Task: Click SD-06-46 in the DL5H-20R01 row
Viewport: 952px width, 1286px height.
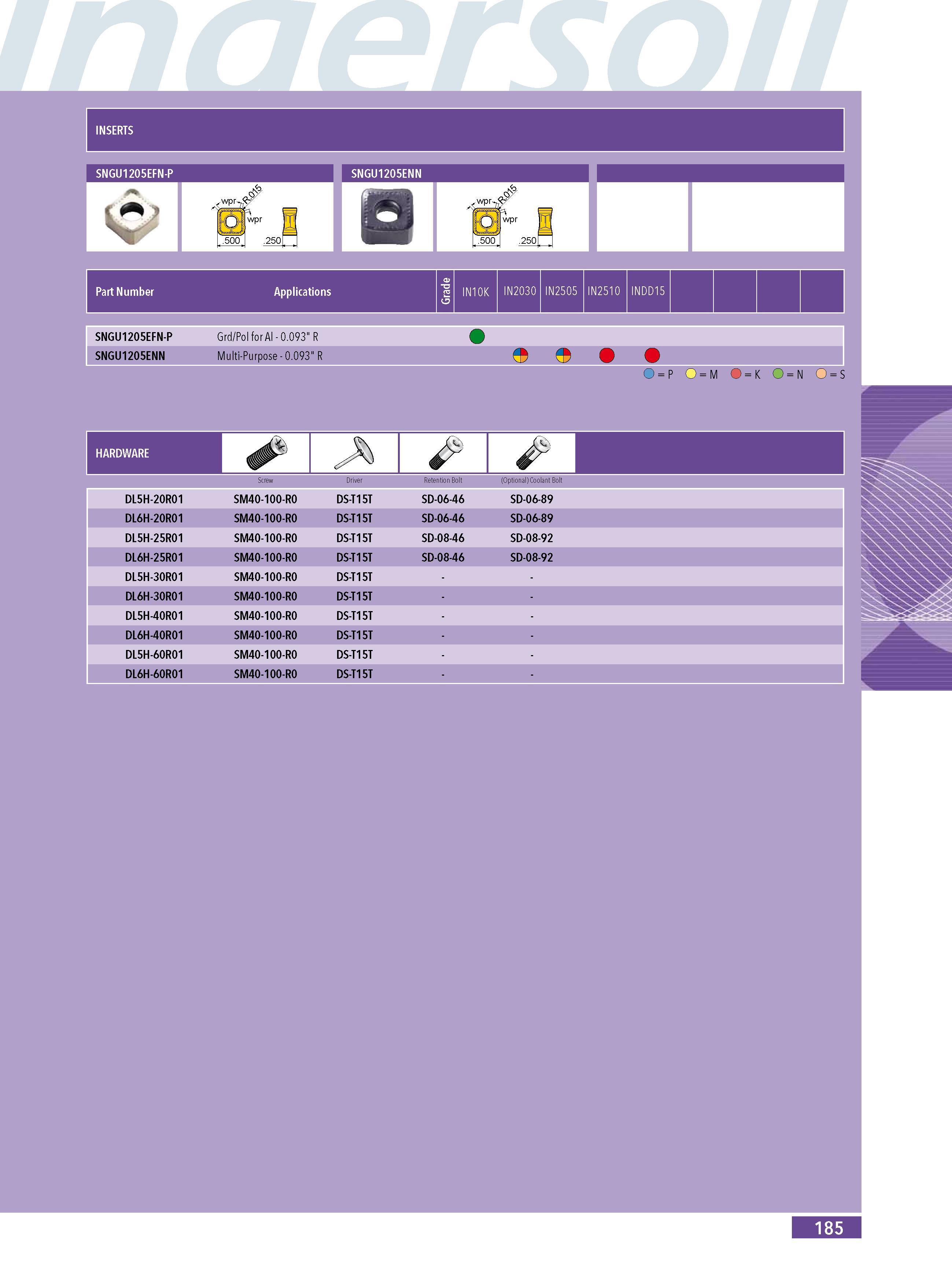Action: [x=443, y=499]
